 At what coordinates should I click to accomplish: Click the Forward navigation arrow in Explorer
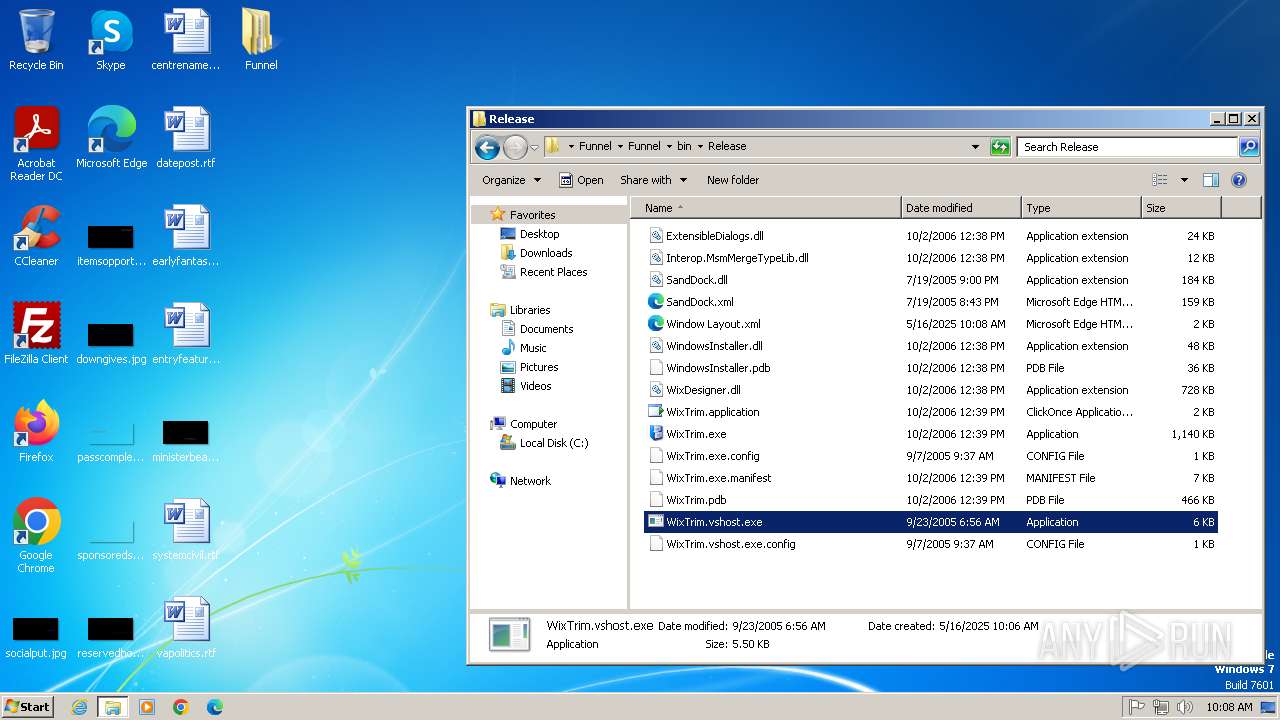click(x=515, y=147)
